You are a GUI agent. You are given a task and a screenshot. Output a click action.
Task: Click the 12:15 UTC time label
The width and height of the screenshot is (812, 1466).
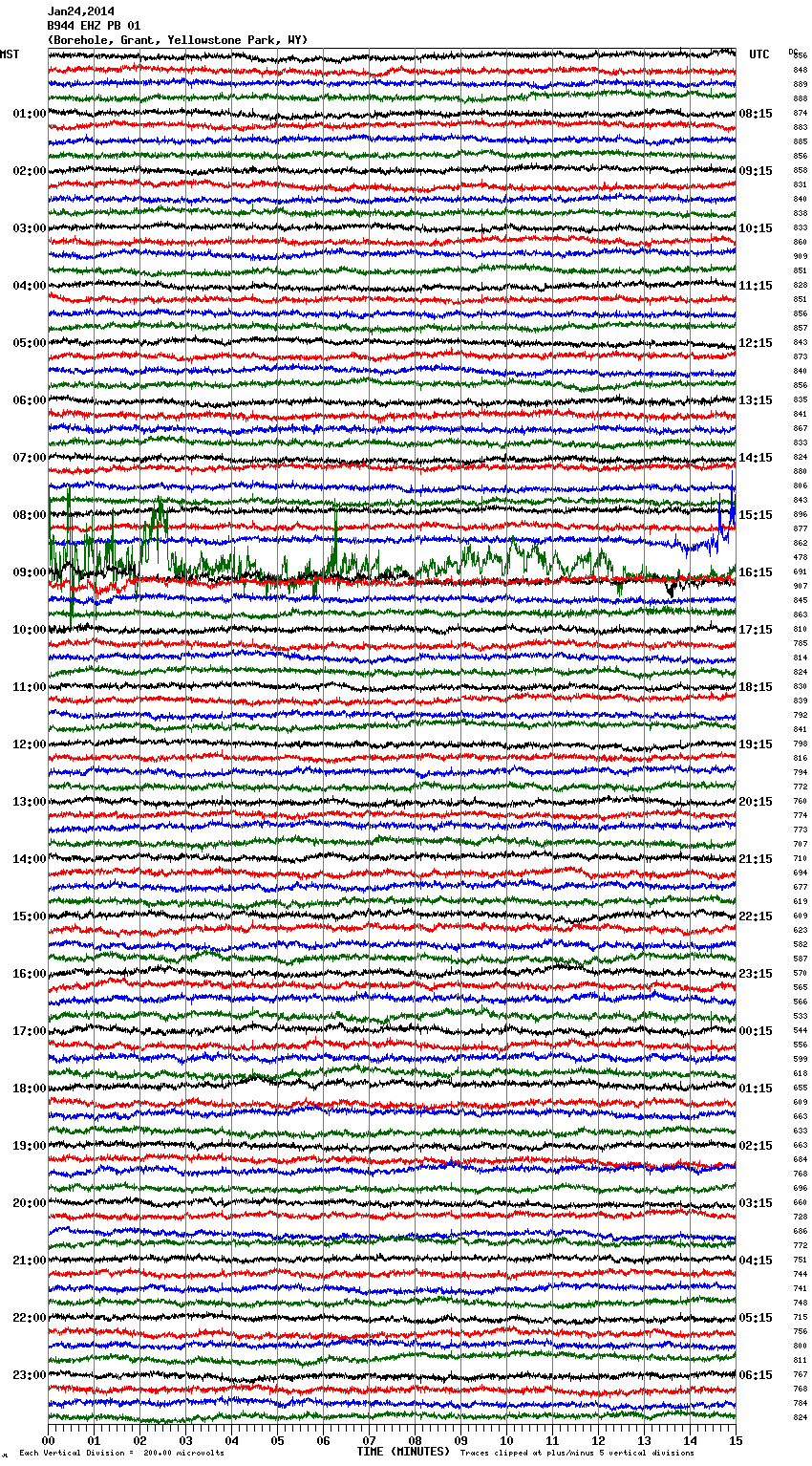(x=756, y=343)
